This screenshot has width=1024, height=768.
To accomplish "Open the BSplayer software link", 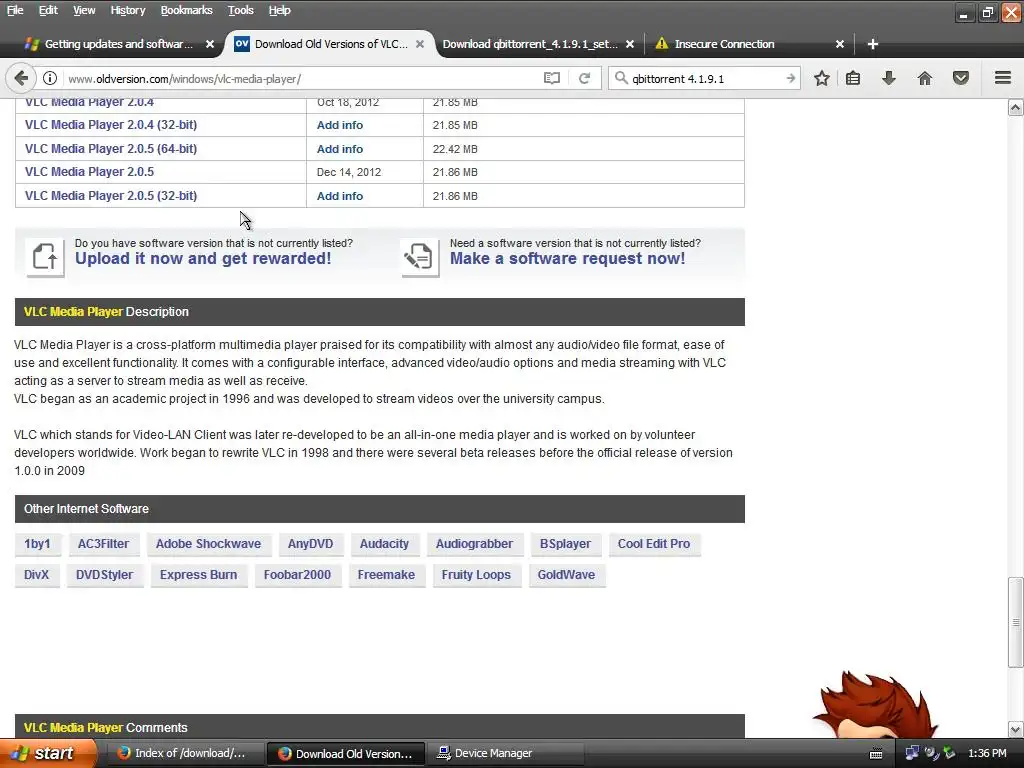I will click(x=565, y=544).
